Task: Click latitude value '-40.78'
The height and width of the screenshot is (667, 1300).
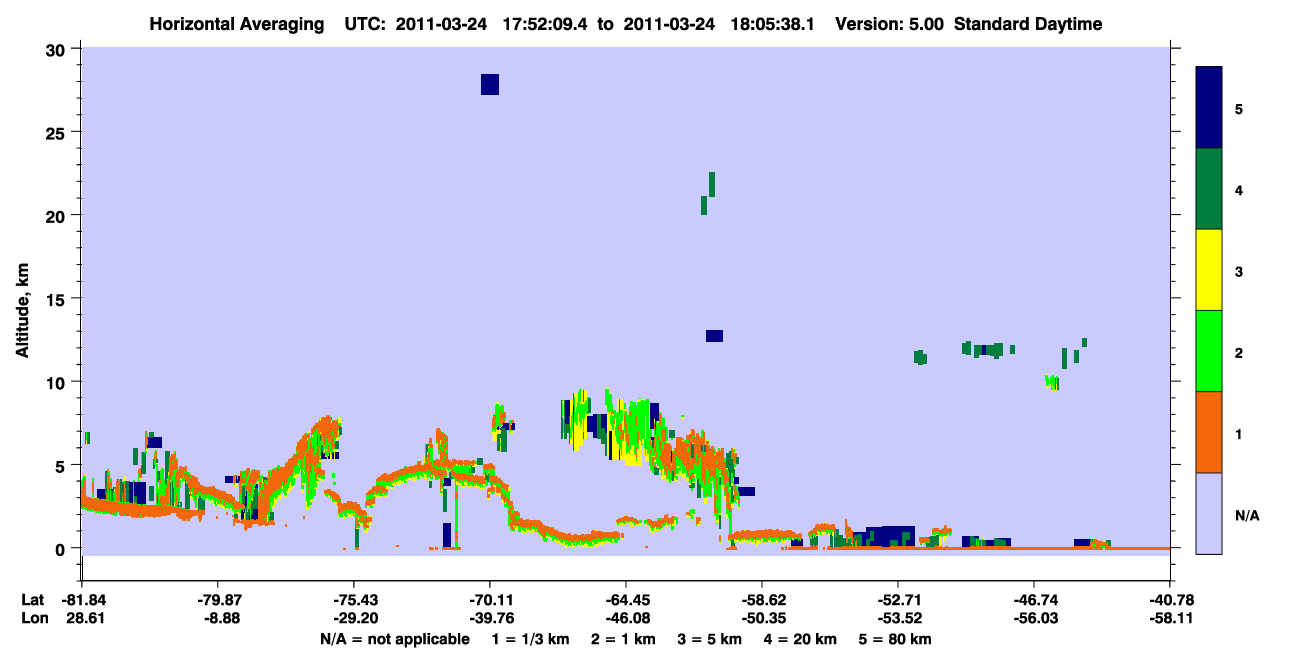Action: [x=1170, y=600]
